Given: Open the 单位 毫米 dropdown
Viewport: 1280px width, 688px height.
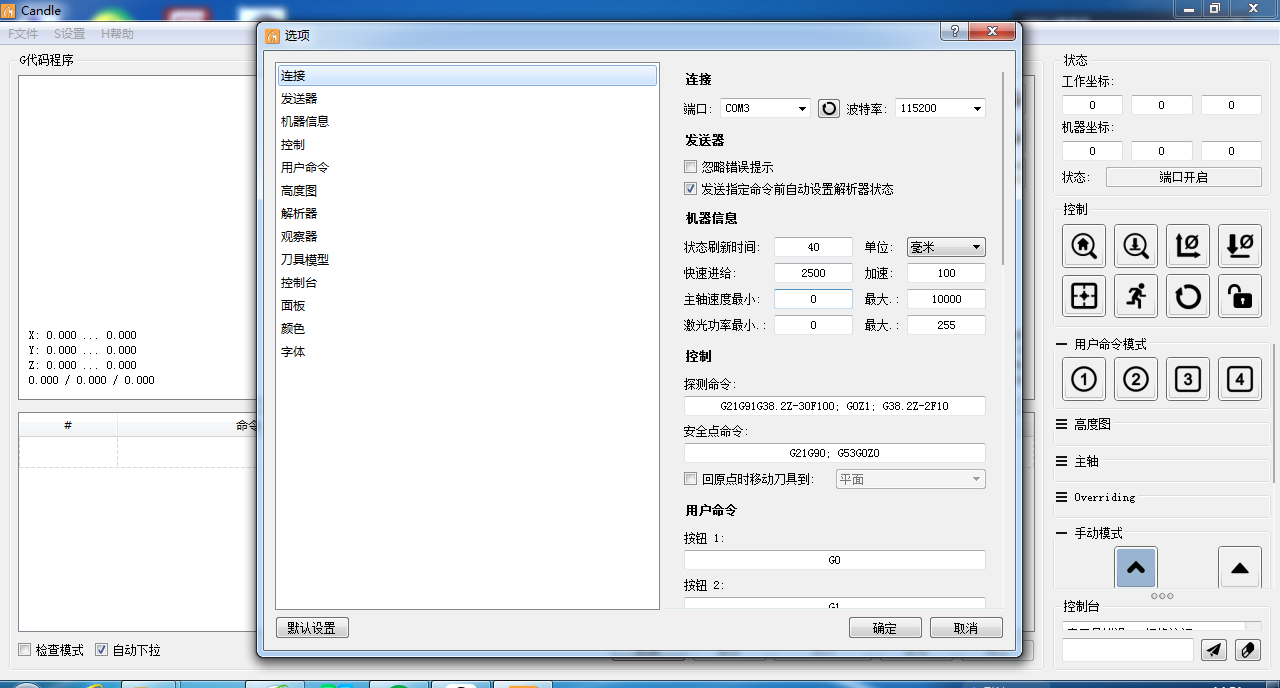Looking at the screenshot, I should click(946, 247).
